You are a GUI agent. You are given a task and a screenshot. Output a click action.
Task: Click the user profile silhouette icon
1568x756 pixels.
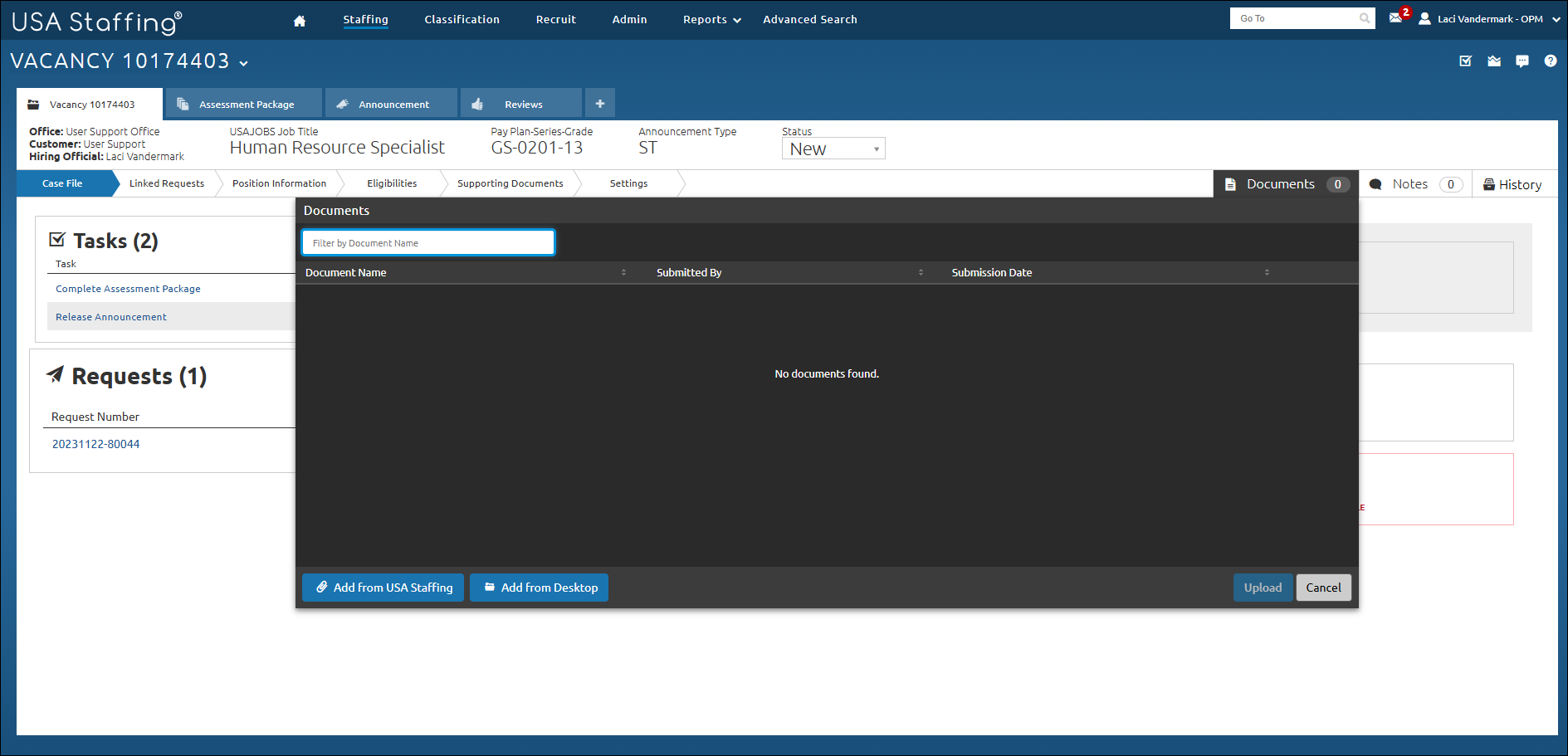tap(1424, 19)
